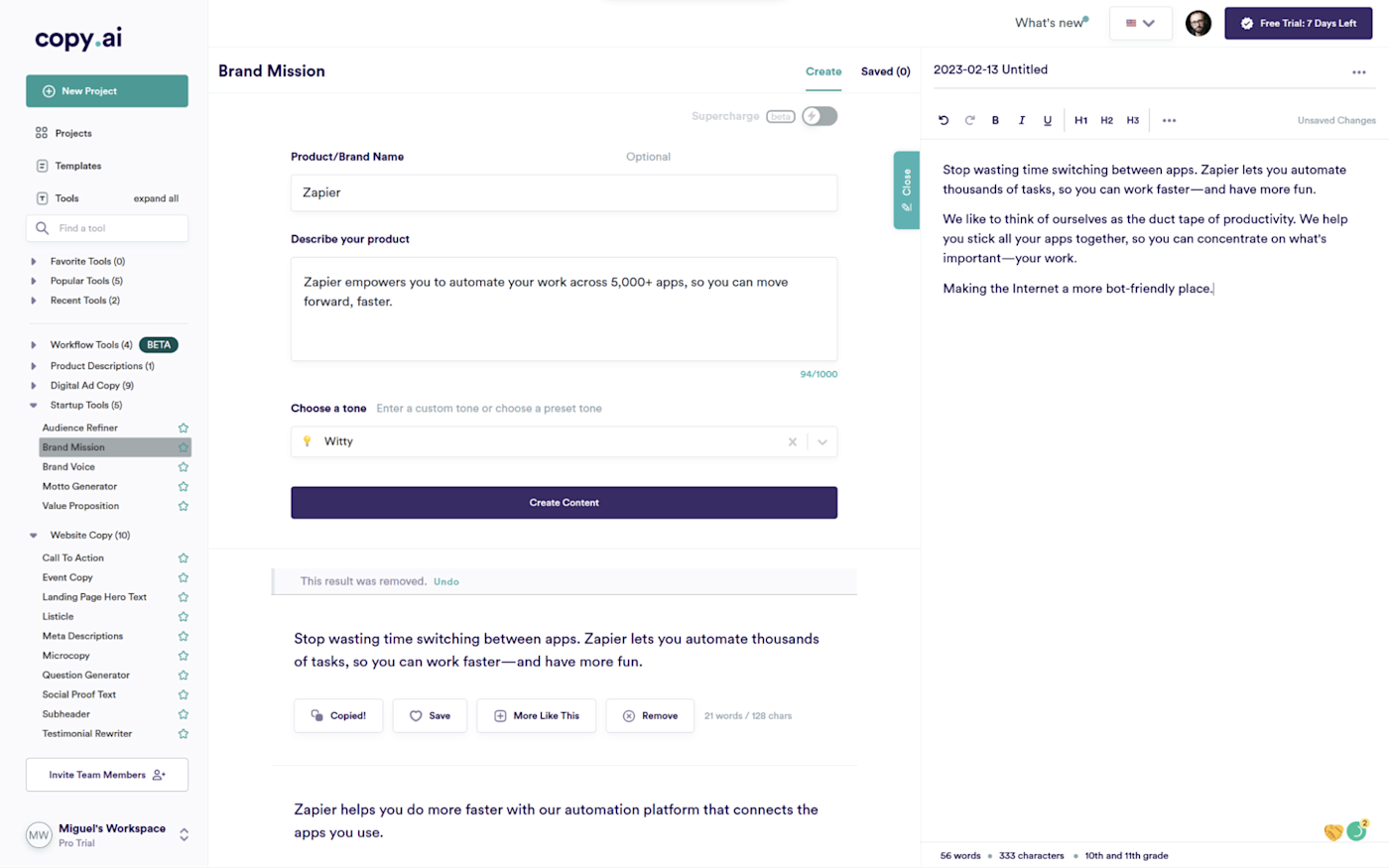Click the copy.ai logo
1389x868 pixels.
(78, 39)
